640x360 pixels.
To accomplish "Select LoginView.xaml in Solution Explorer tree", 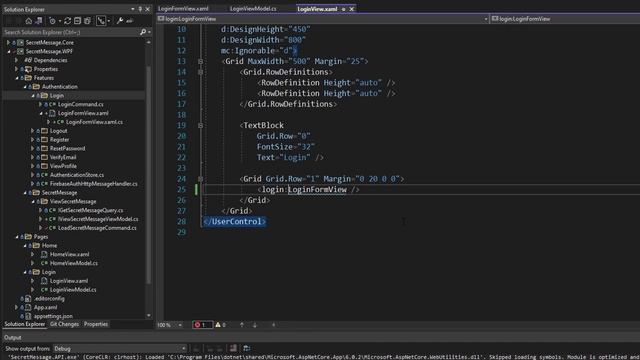I will point(69,281).
